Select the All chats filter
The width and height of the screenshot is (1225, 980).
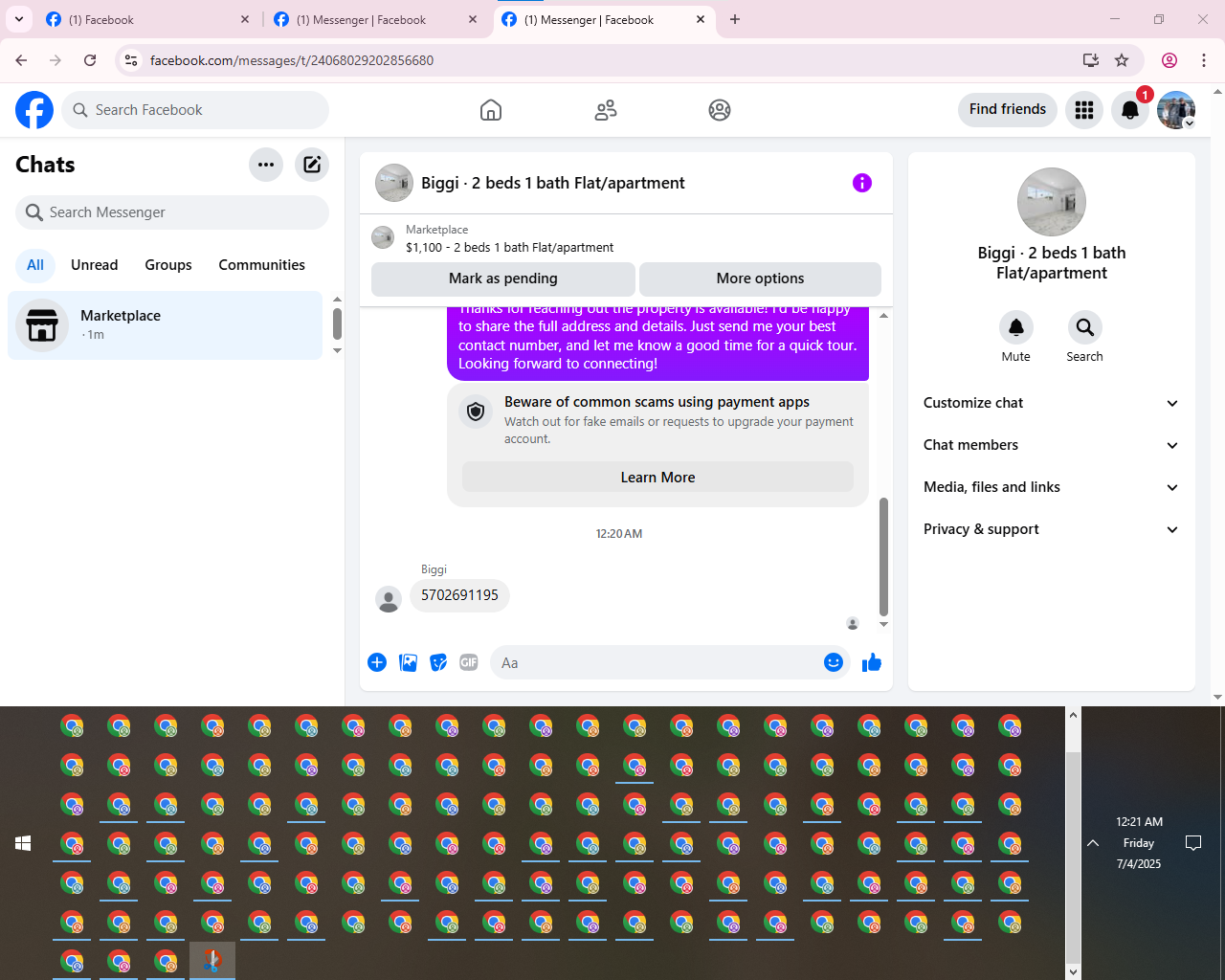click(x=35, y=265)
